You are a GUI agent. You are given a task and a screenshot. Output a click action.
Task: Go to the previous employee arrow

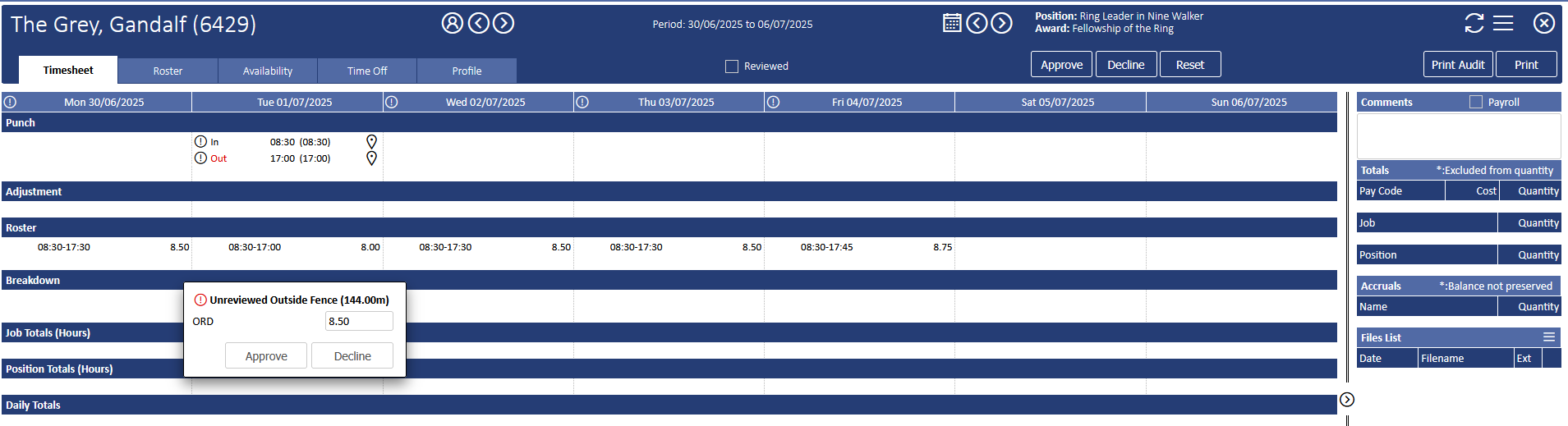(478, 23)
